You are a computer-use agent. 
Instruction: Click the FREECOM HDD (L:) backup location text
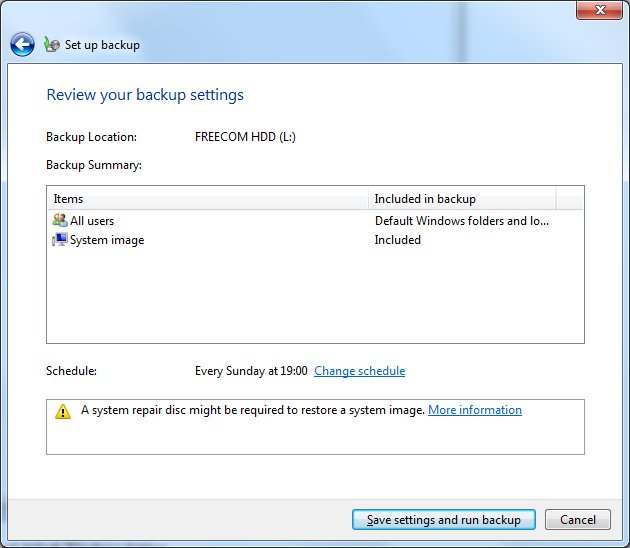click(x=245, y=137)
